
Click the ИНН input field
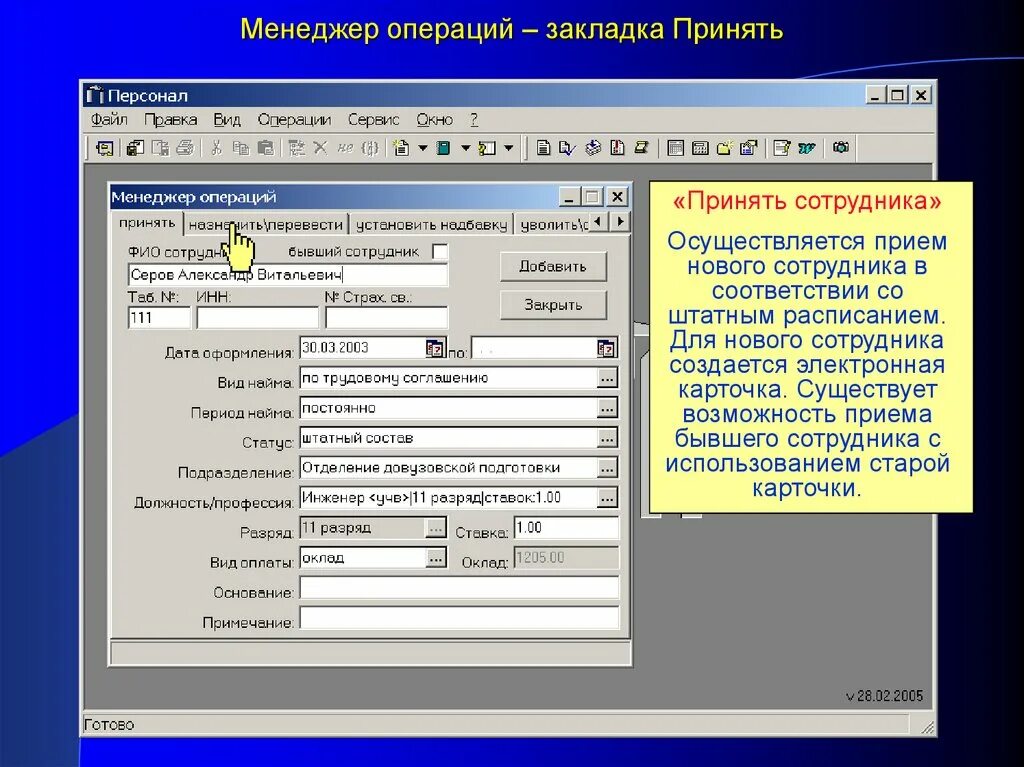point(257,318)
